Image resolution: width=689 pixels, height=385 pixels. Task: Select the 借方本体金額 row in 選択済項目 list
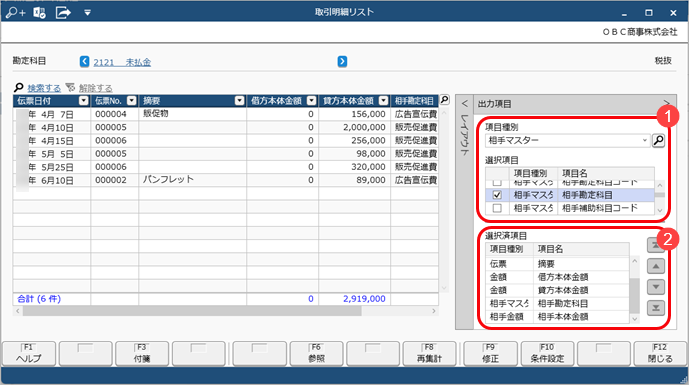point(557,277)
